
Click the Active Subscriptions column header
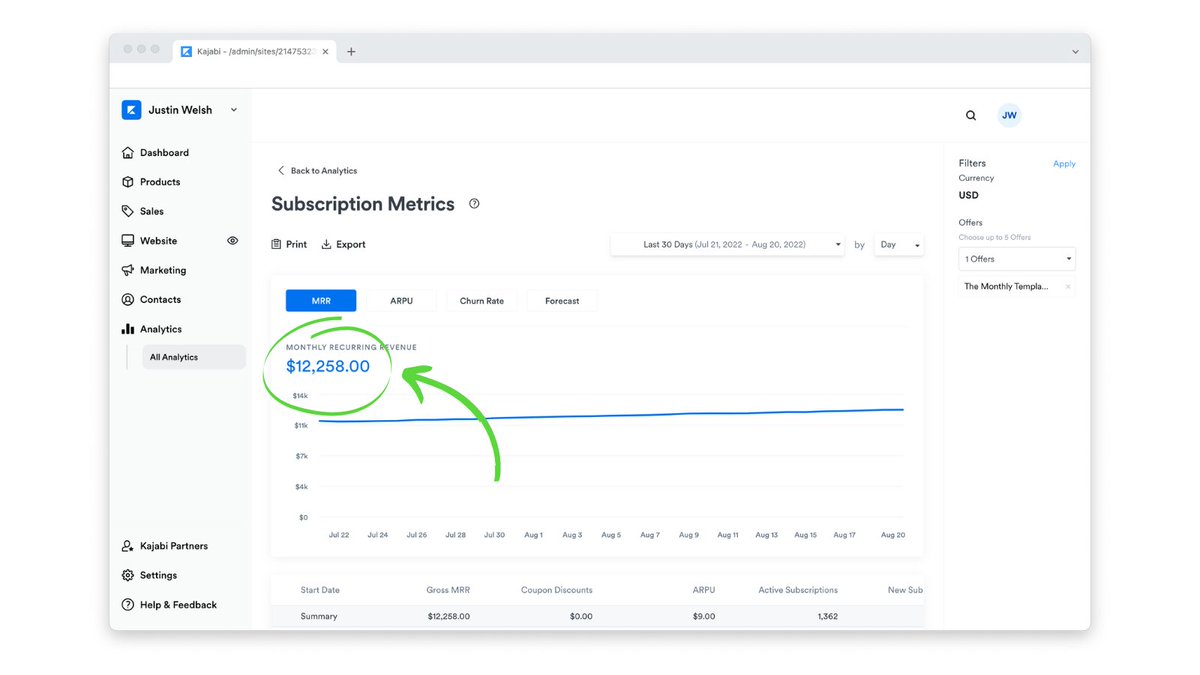tap(798, 590)
